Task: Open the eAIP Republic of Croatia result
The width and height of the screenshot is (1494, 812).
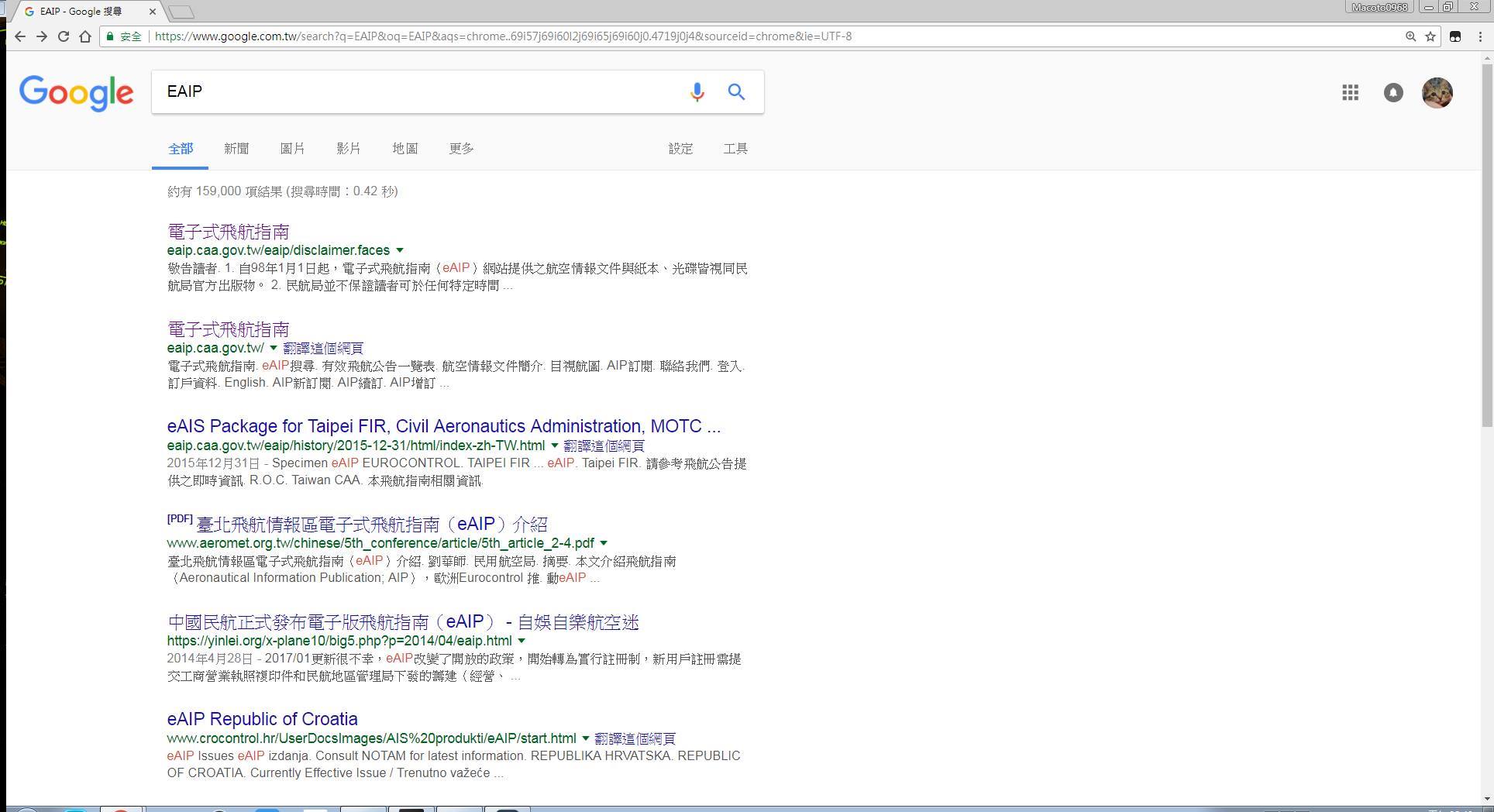Action: [x=262, y=719]
